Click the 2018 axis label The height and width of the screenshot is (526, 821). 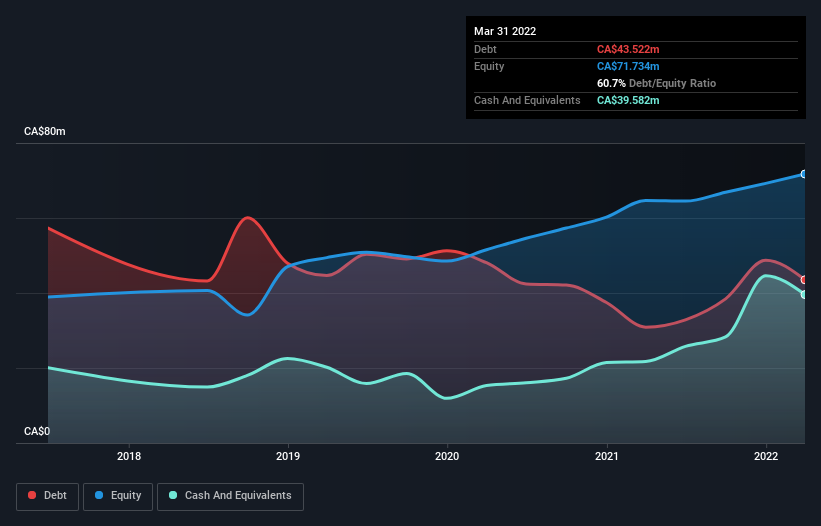coord(129,456)
